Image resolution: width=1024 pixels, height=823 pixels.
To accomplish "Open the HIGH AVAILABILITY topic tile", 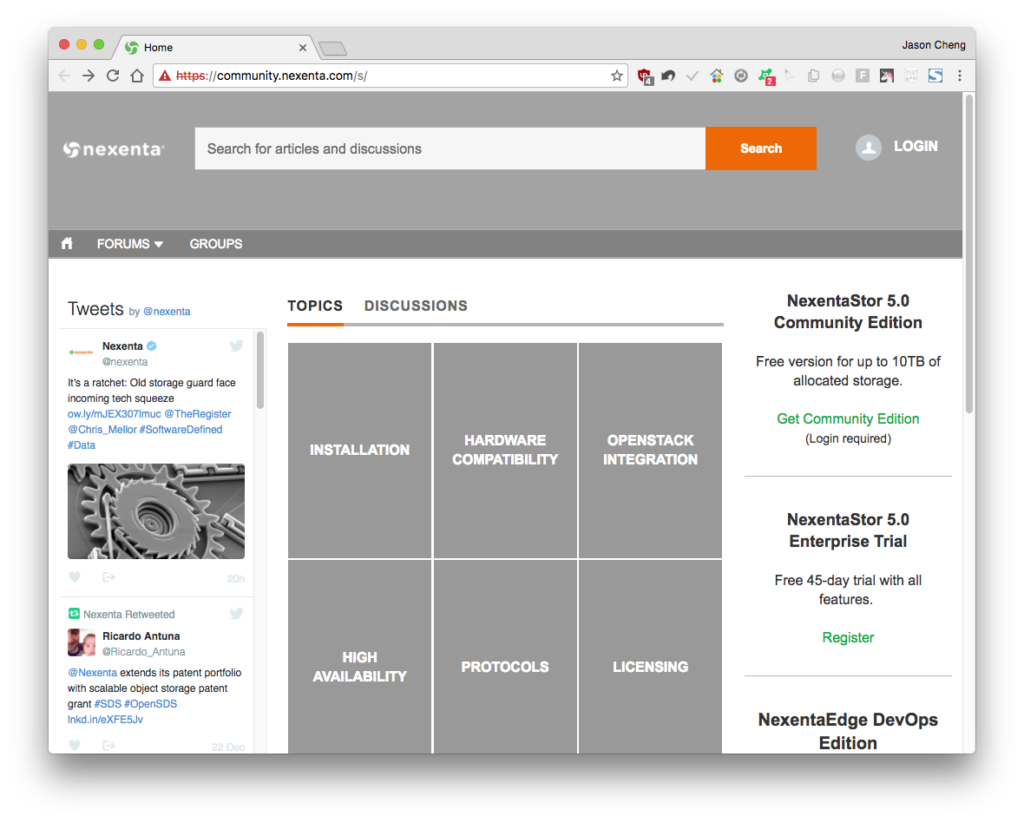I will 360,657.
